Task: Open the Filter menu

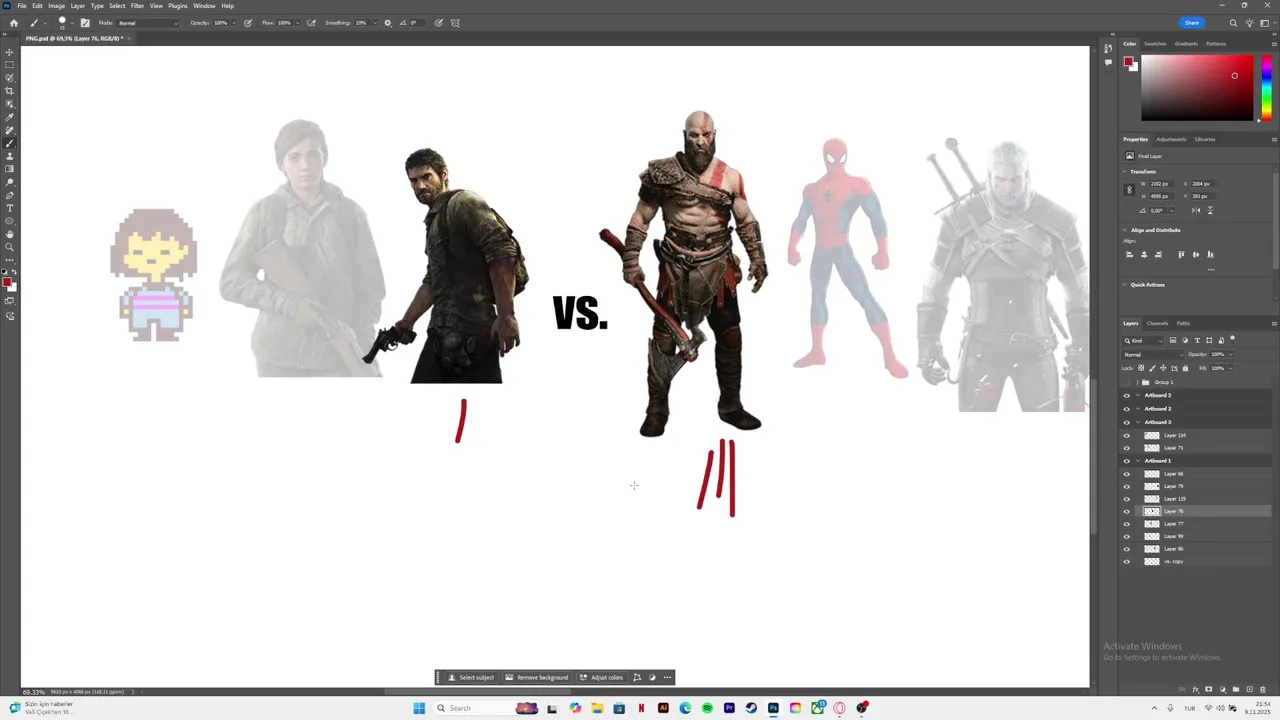Action: (x=137, y=6)
